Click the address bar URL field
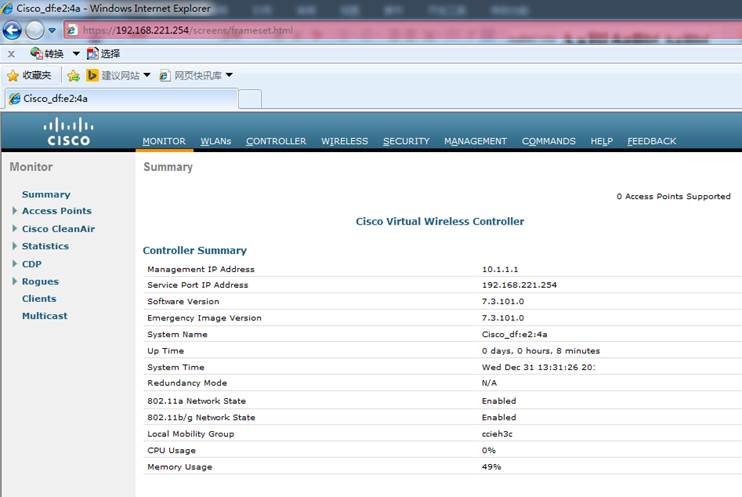Screen dimensions: 742x497 [402, 30]
